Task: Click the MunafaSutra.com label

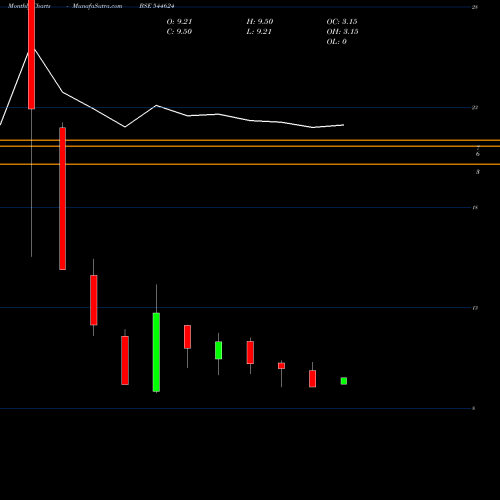Action: pyautogui.click(x=97, y=6)
